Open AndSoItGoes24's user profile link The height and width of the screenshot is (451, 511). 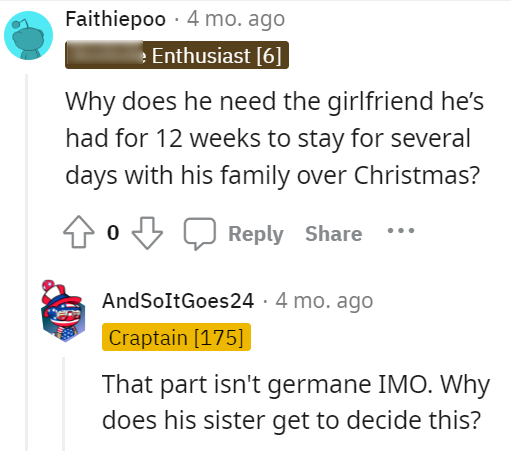tap(178, 301)
